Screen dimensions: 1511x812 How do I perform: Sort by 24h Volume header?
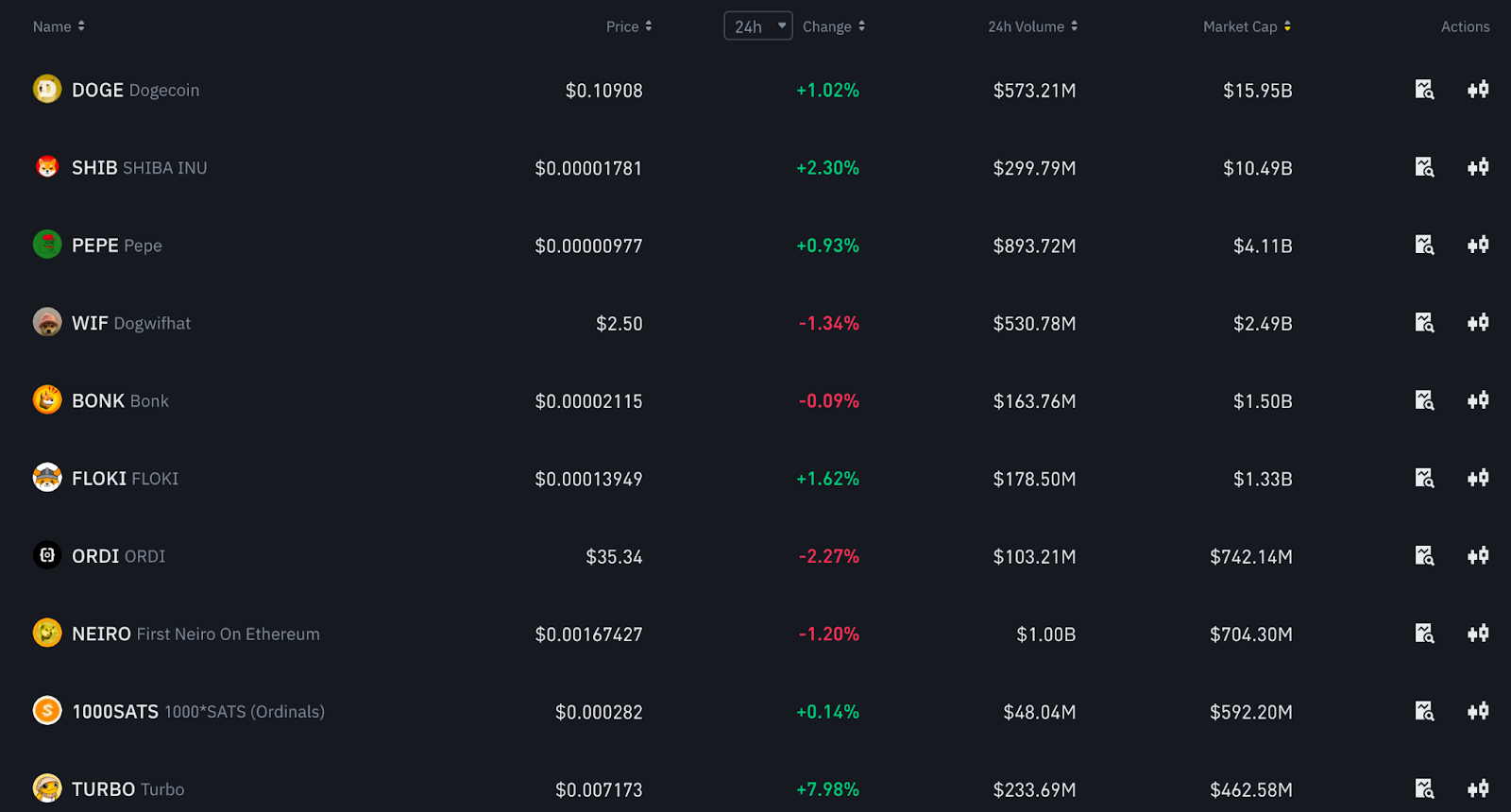coord(1033,26)
